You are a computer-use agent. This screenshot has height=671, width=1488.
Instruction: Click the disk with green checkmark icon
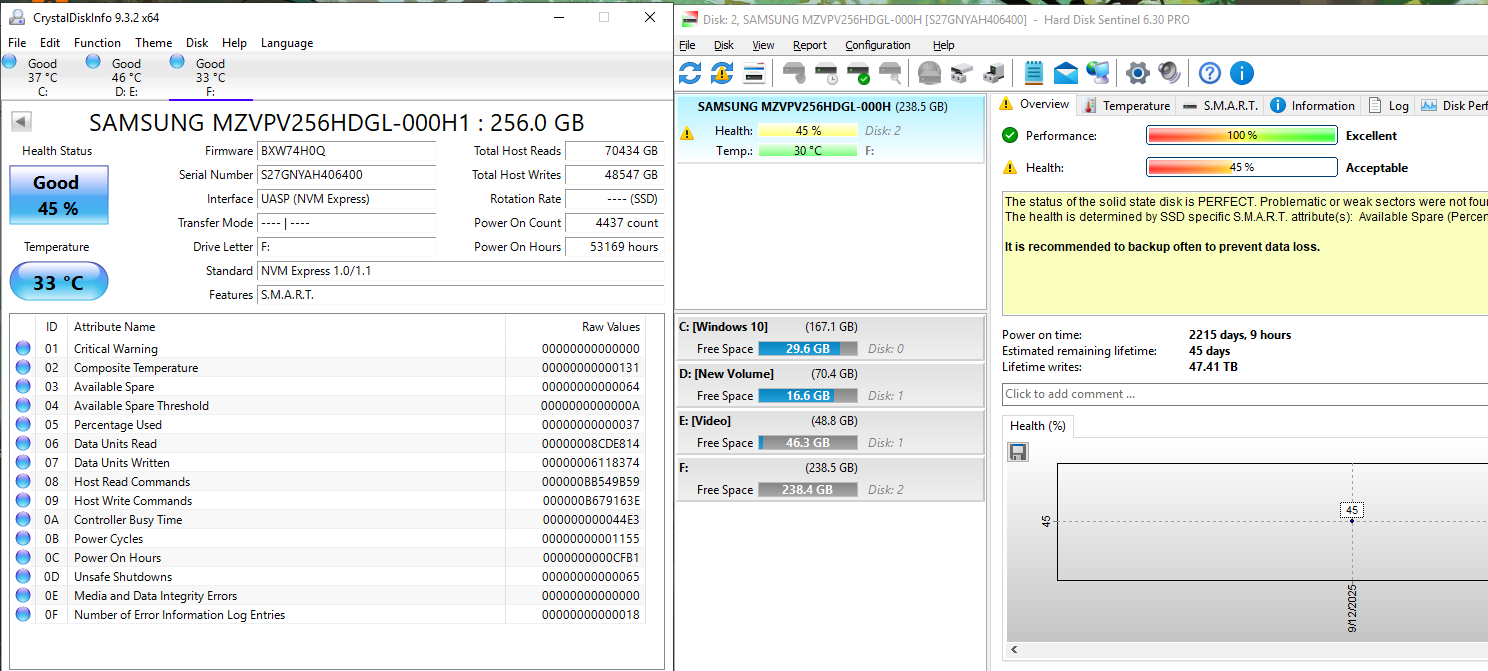(858, 73)
